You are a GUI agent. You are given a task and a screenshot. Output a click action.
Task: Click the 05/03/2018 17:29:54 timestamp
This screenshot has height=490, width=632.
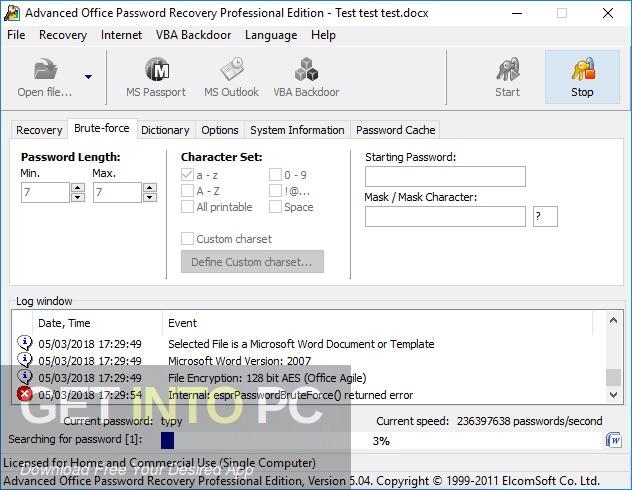[x=90, y=395]
